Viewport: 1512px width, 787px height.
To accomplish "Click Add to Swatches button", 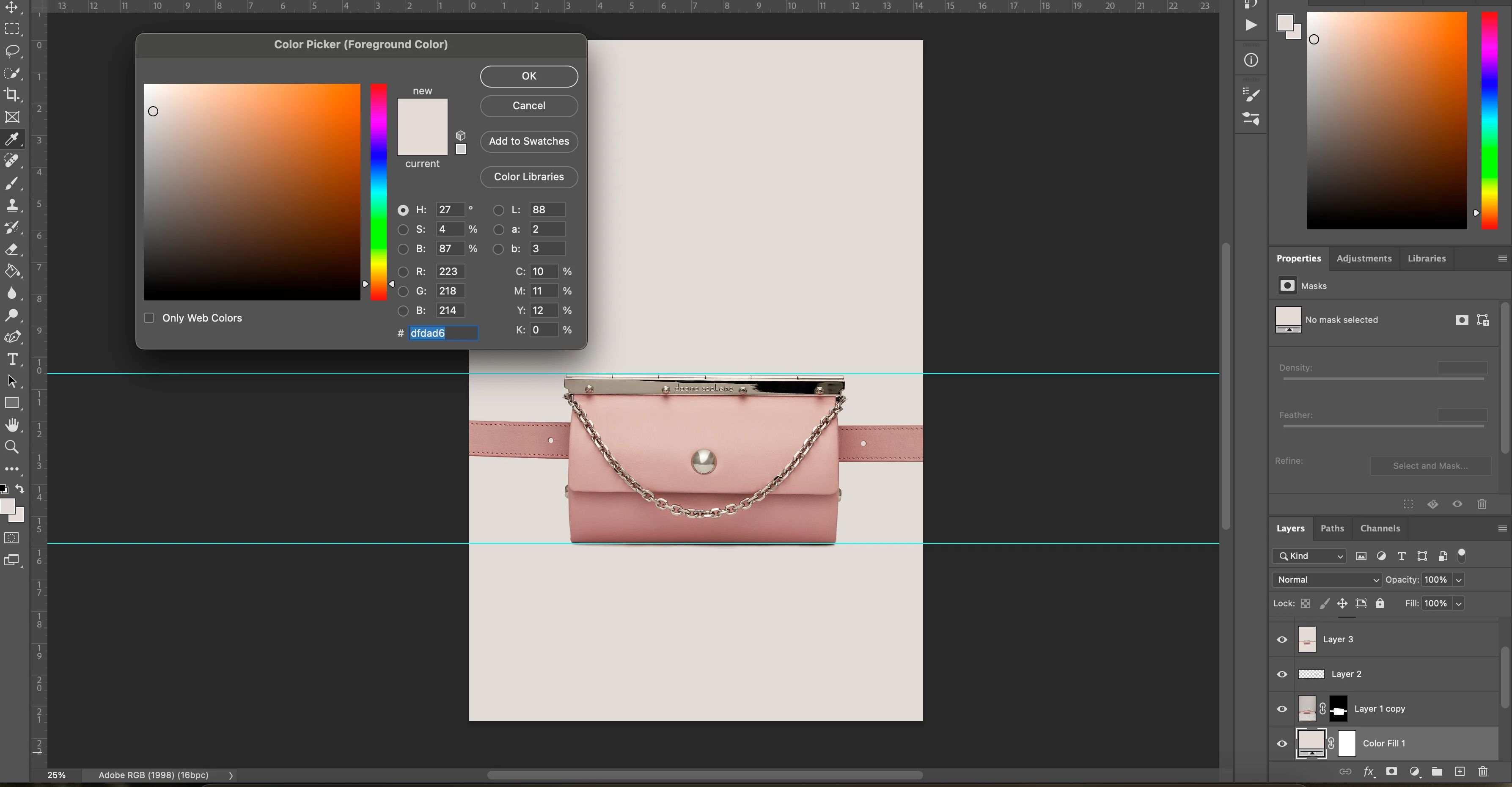I will click(528, 141).
